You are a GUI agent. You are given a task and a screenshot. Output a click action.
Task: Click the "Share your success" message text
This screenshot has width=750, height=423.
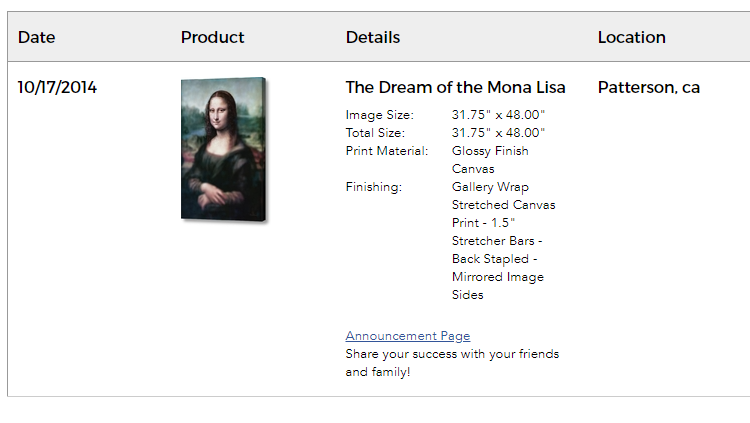tap(452, 354)
